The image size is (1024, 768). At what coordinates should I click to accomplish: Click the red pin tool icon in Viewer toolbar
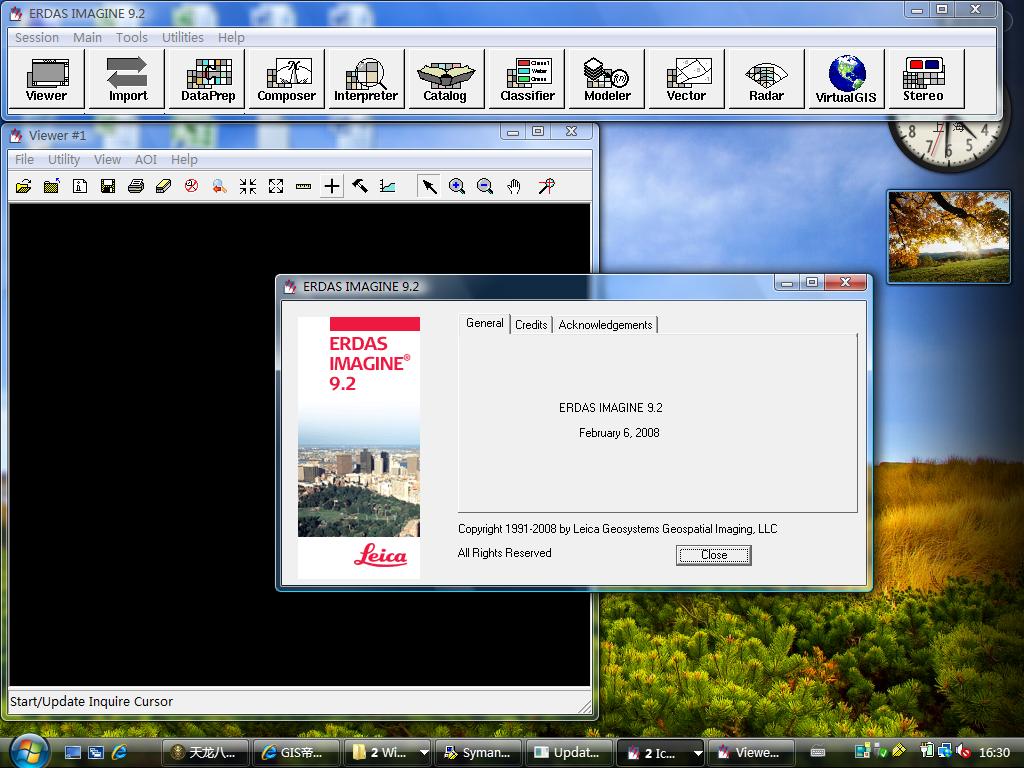(546, 187)
